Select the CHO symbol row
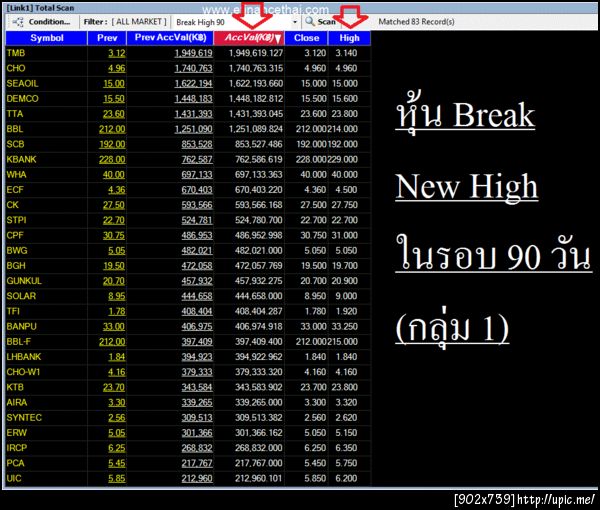 [188, 68]
